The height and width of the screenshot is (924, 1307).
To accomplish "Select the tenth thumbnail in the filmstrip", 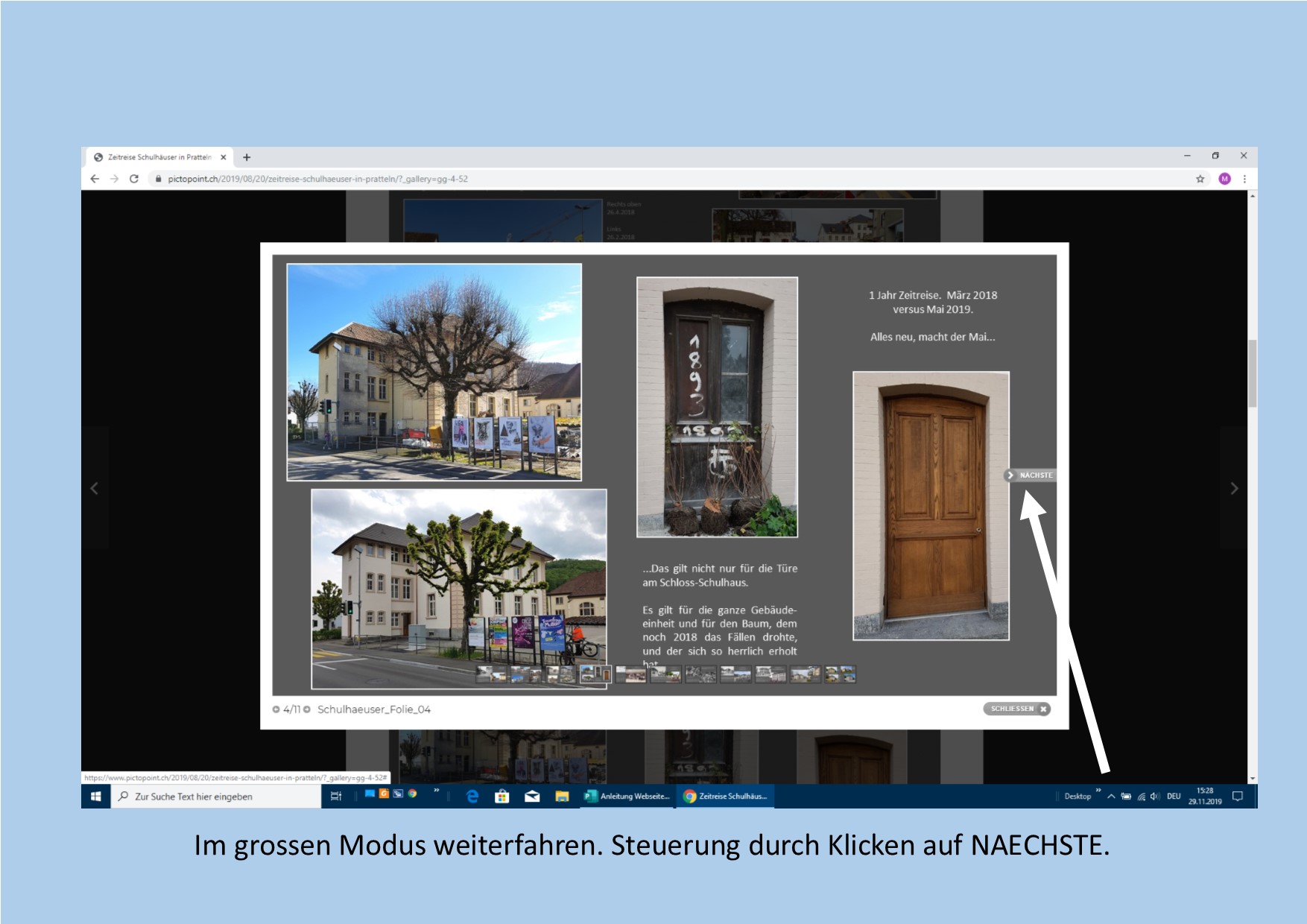I will [x=806, y=674].
